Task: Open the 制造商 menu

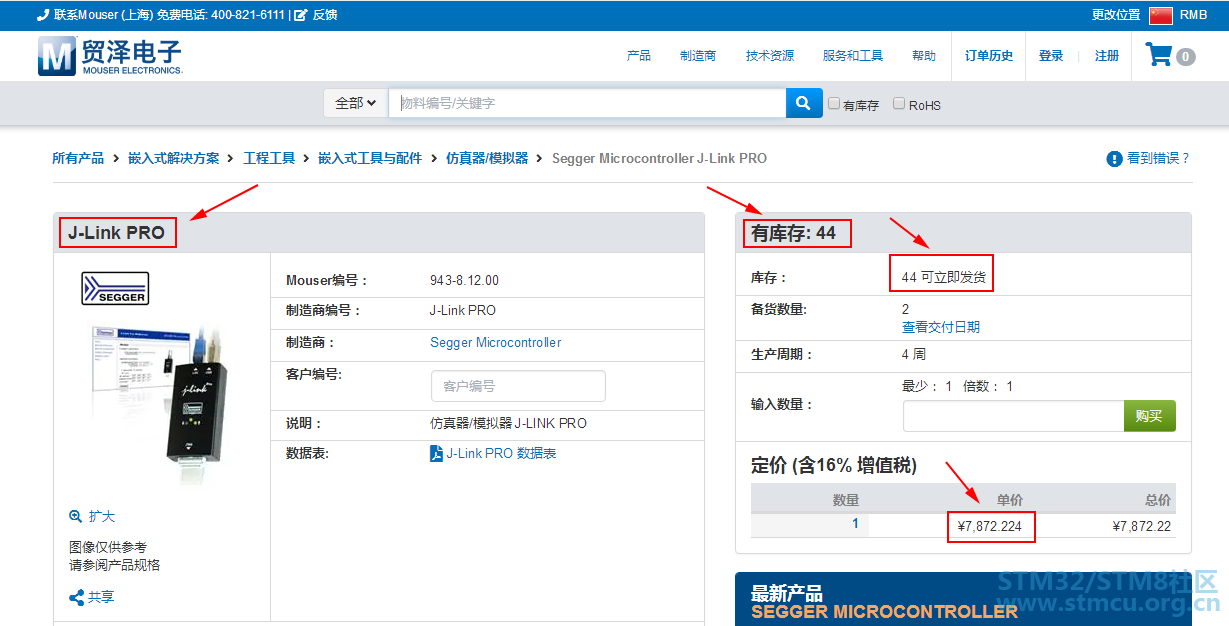Action: click(698, 56)
